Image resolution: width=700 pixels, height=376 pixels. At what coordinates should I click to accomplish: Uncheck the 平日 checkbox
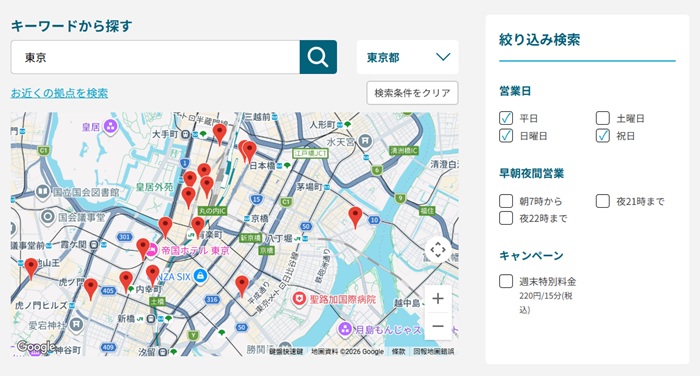(506, 118)
